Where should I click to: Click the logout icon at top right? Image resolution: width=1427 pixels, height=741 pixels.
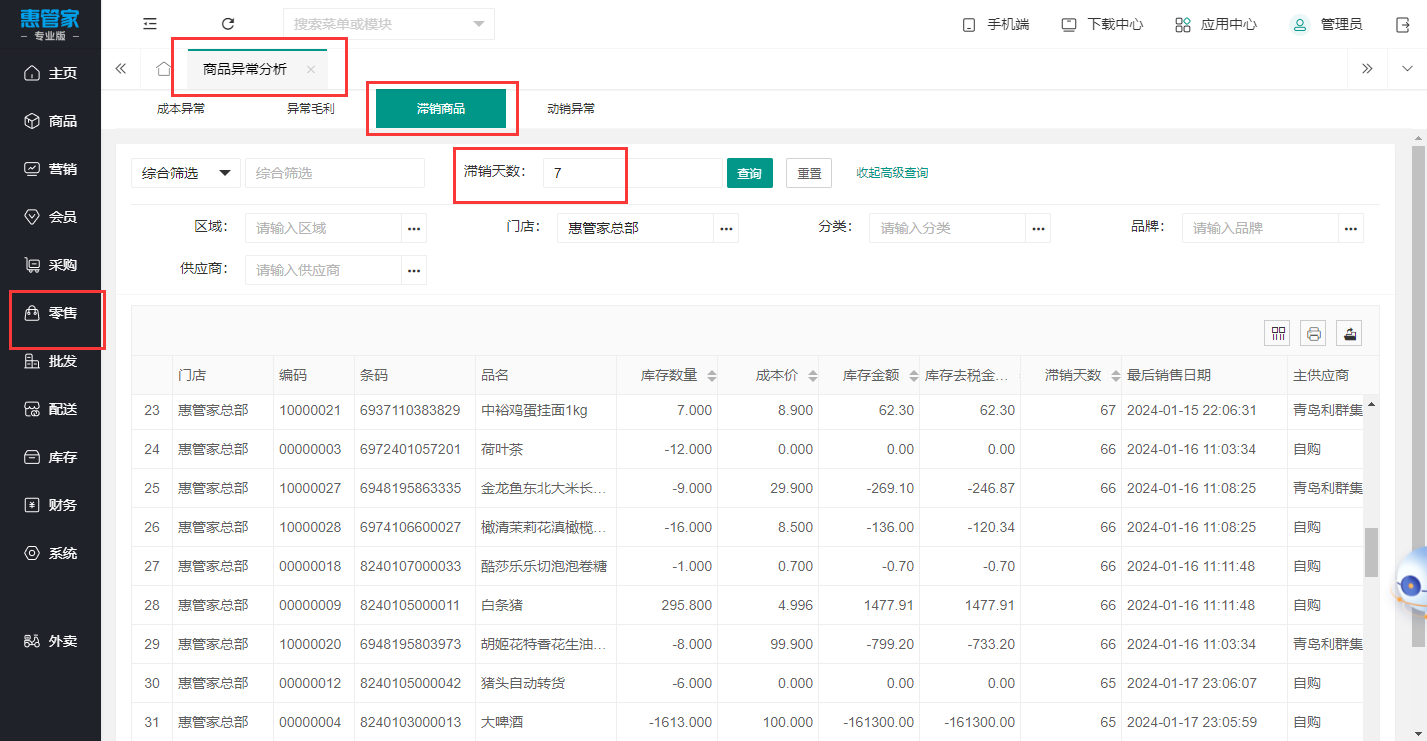pos(1403,24)
